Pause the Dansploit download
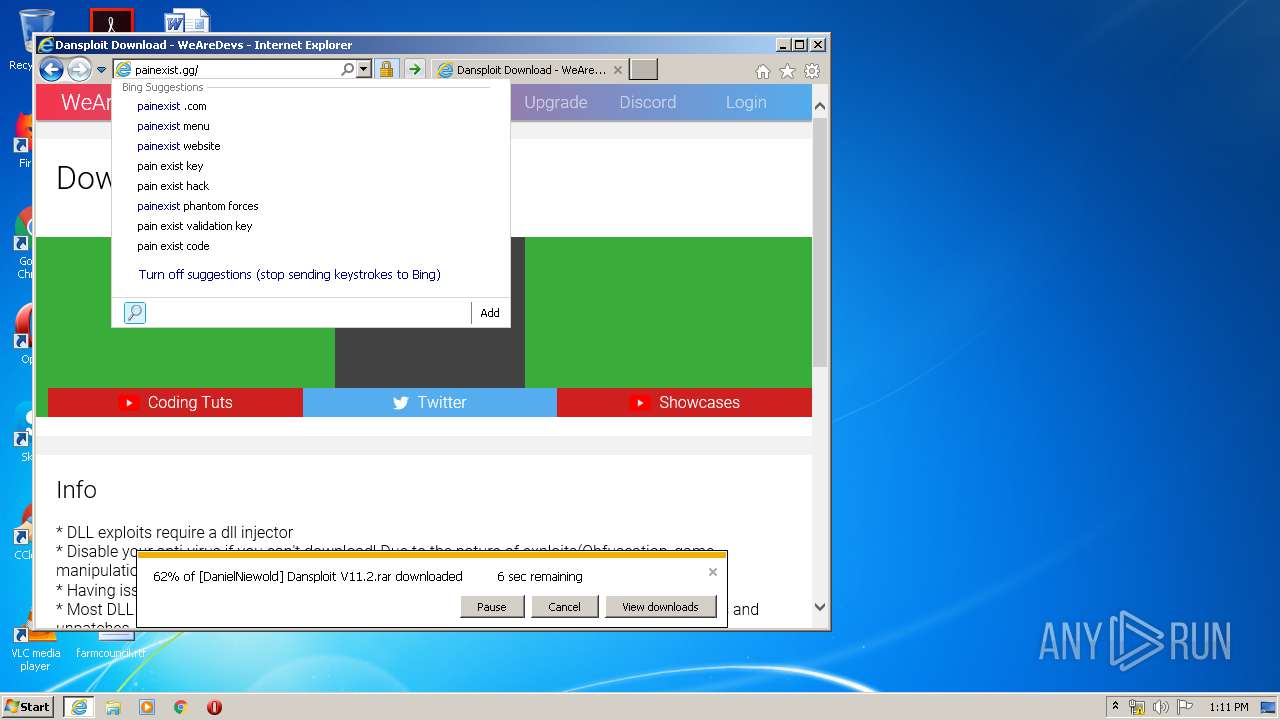 (x=492, y=607)
